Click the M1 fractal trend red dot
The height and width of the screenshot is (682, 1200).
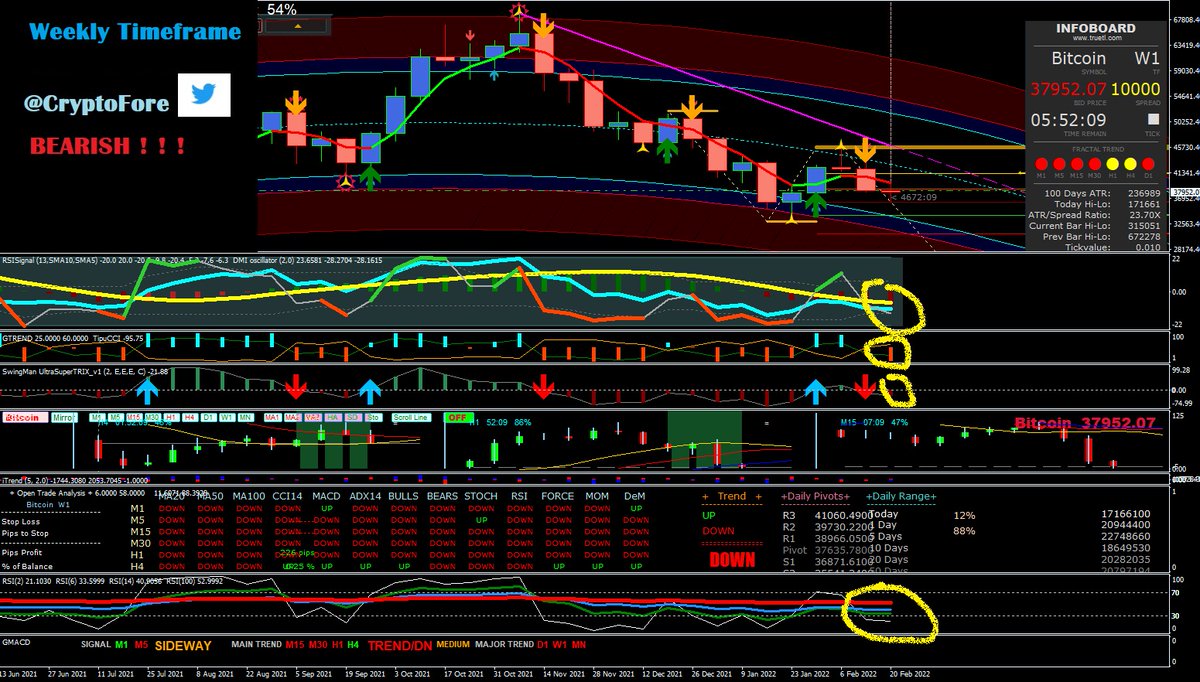point(1041,164)
